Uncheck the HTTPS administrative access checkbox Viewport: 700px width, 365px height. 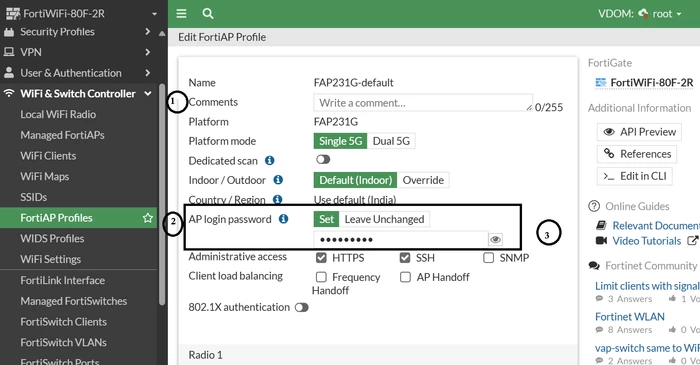(321, 257)
